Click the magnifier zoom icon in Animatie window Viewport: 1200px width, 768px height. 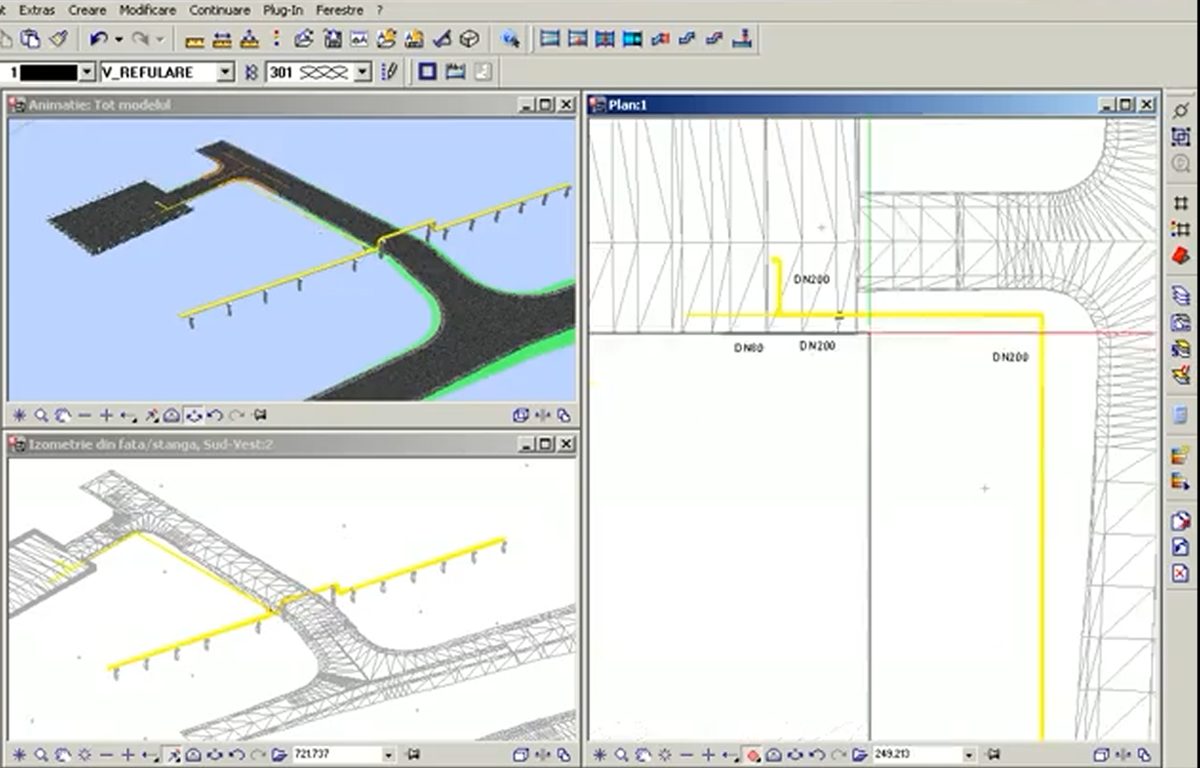coord(41,415)
